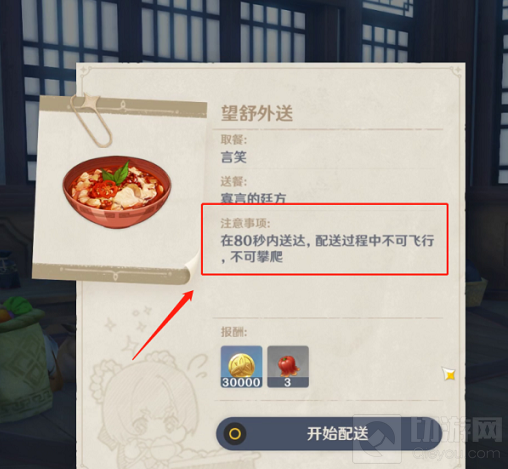
Task: Click the 注意事项 heading
Action: 245,223
